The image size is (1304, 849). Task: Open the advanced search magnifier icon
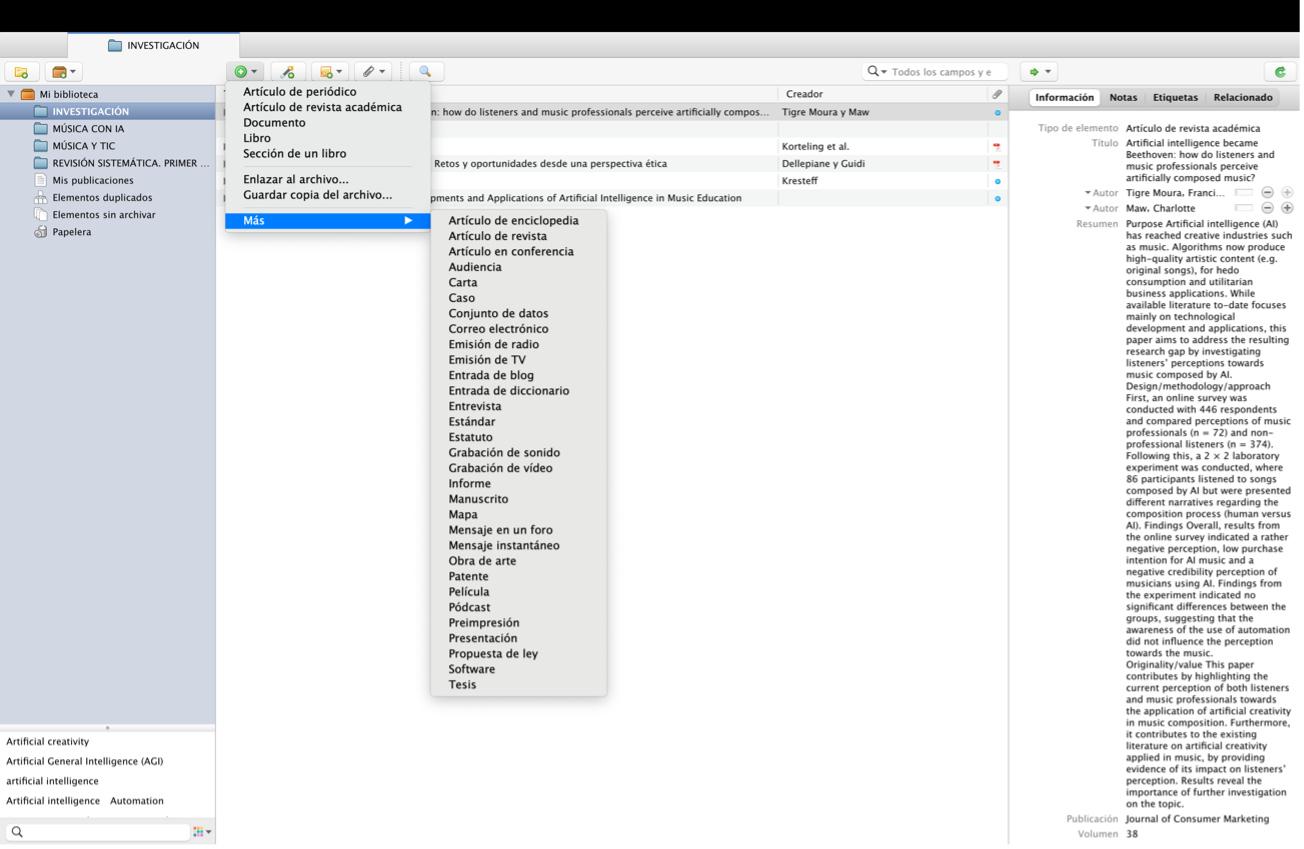[425, 72]
